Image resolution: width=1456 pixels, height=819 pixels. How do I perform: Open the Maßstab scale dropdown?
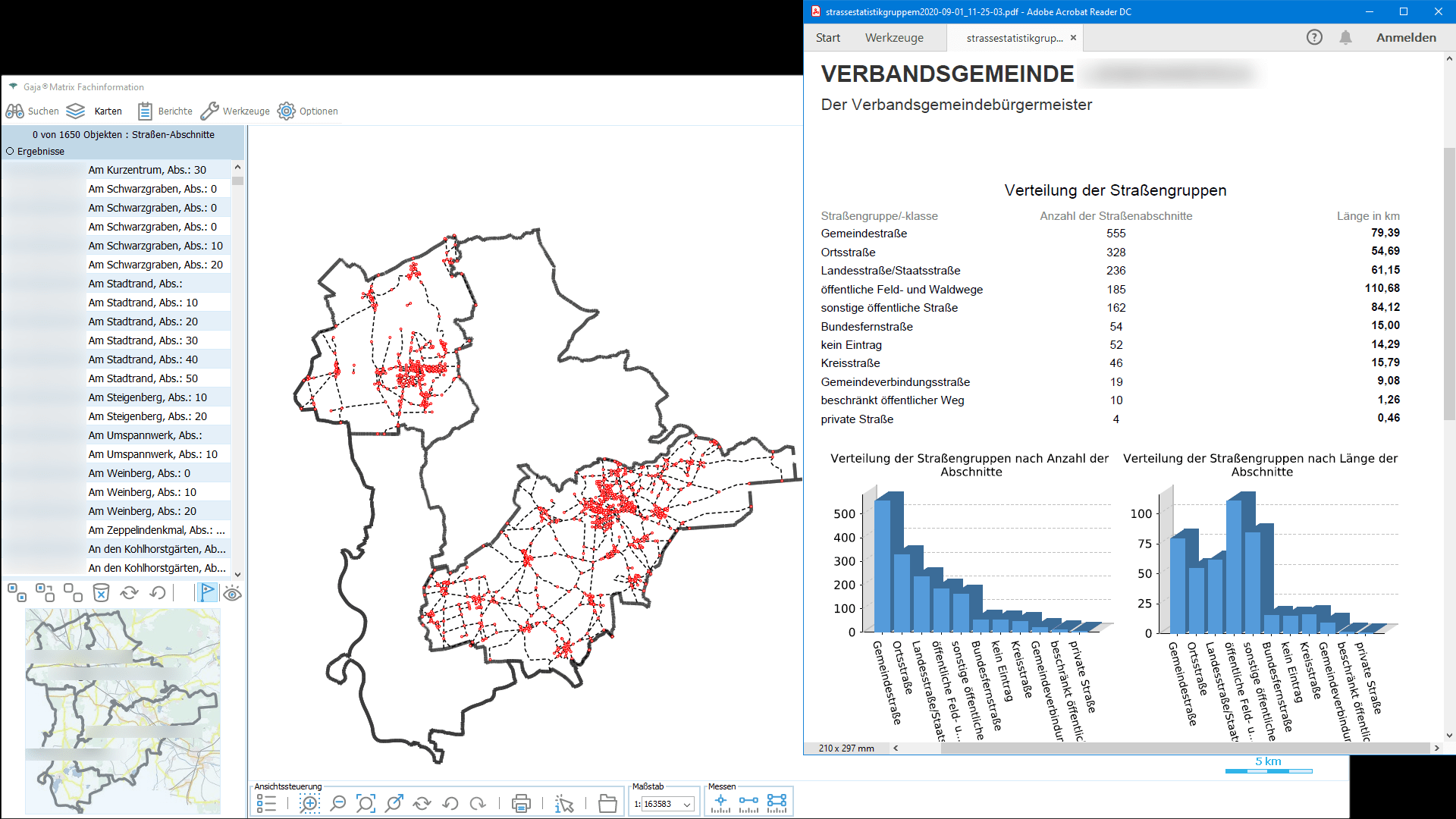coord(687,805)
